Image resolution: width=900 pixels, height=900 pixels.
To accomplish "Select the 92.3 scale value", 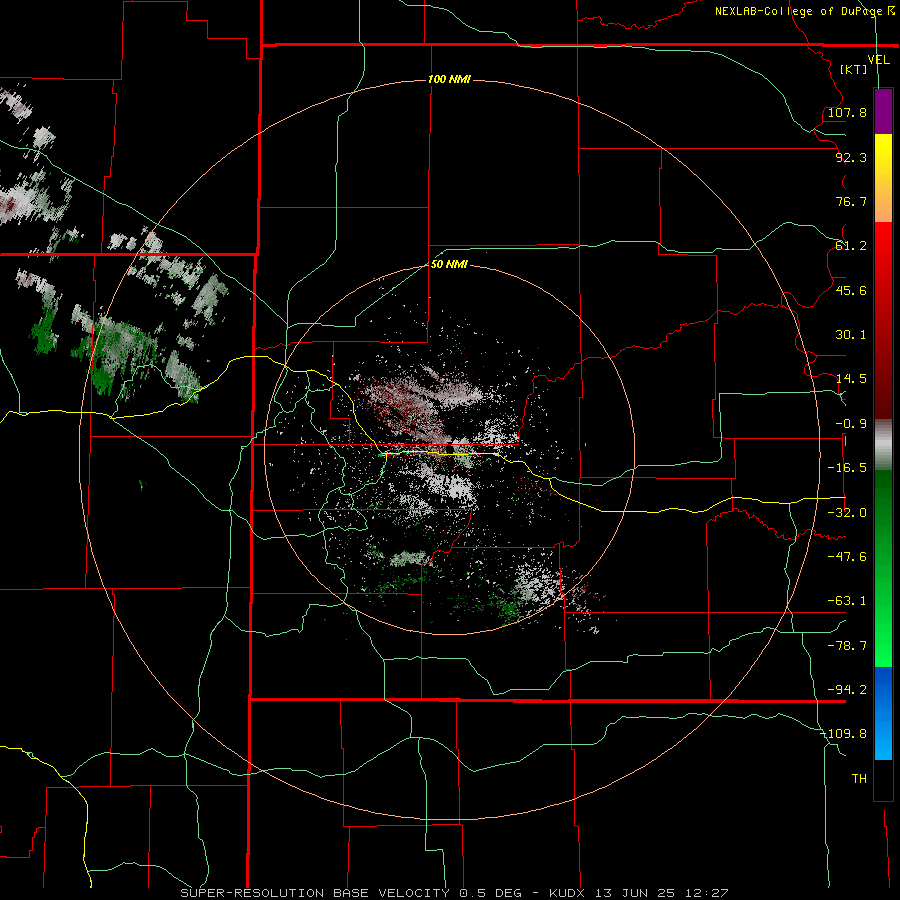I will click(851, 157).
